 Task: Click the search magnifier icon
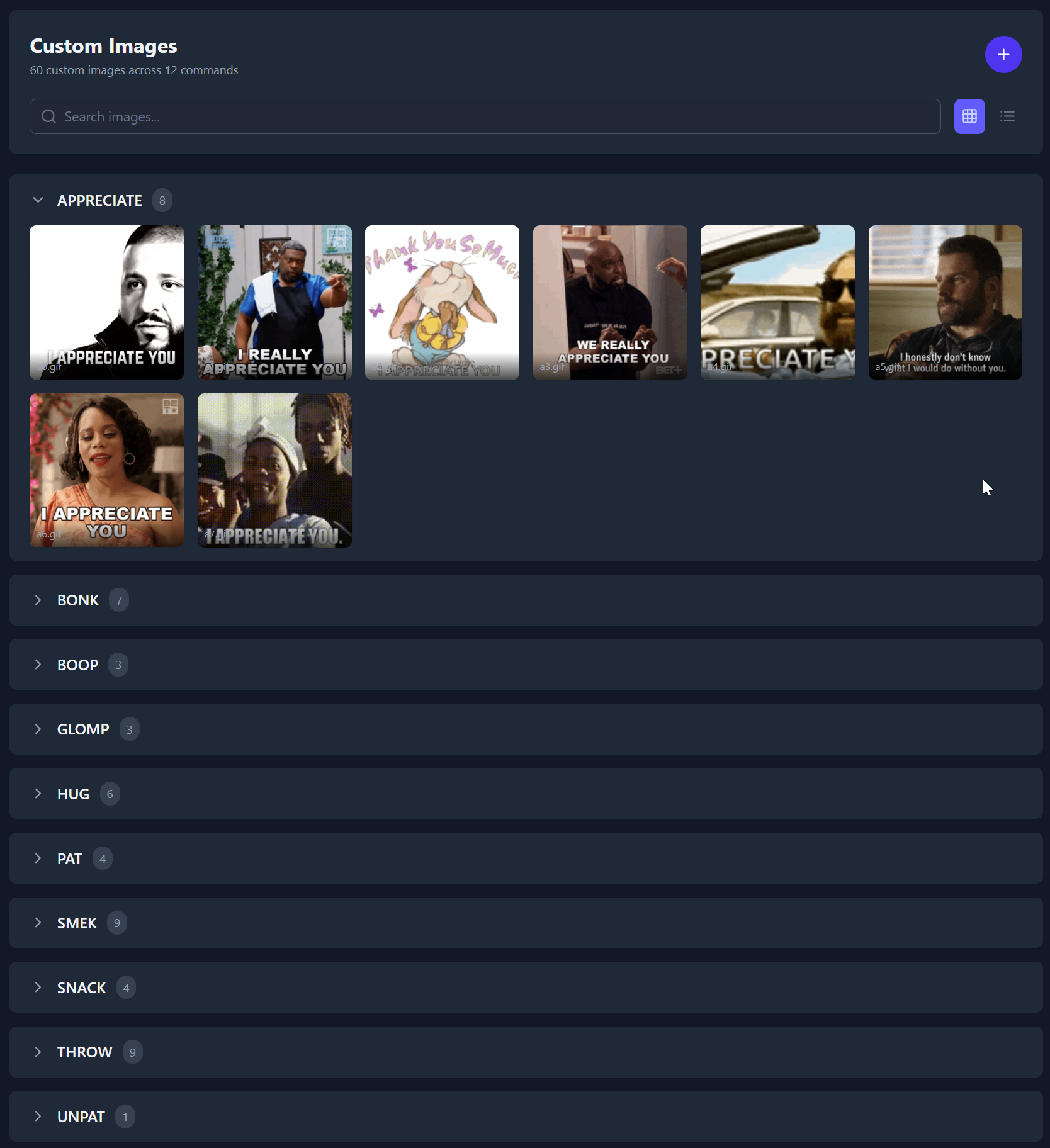(x=48, y=116)
